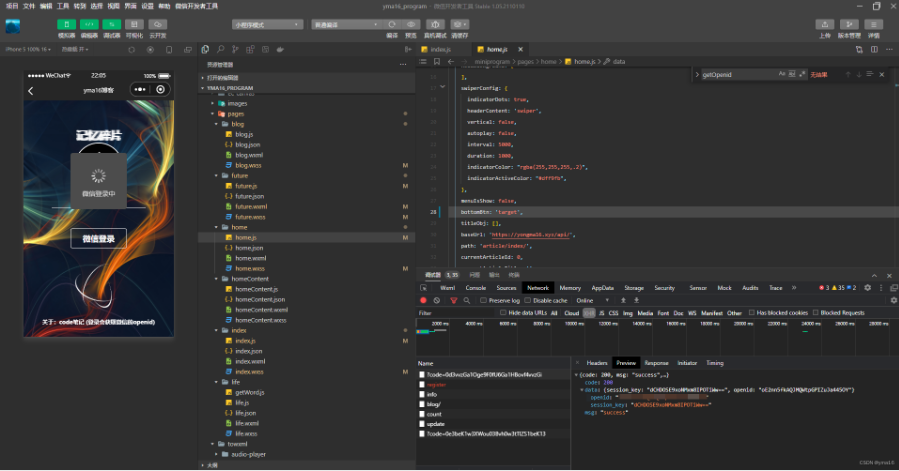Switch to the Console tab
899x471 pixels.
(476, 287)
